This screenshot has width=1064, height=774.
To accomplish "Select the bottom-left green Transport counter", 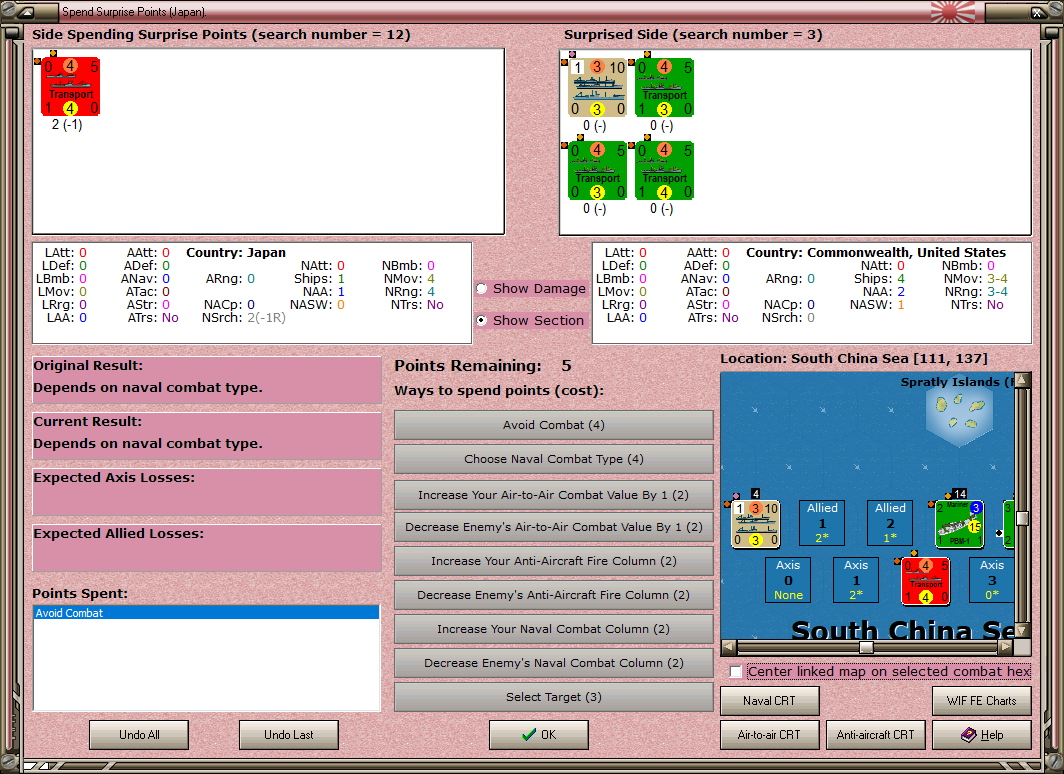I will 598,170.
